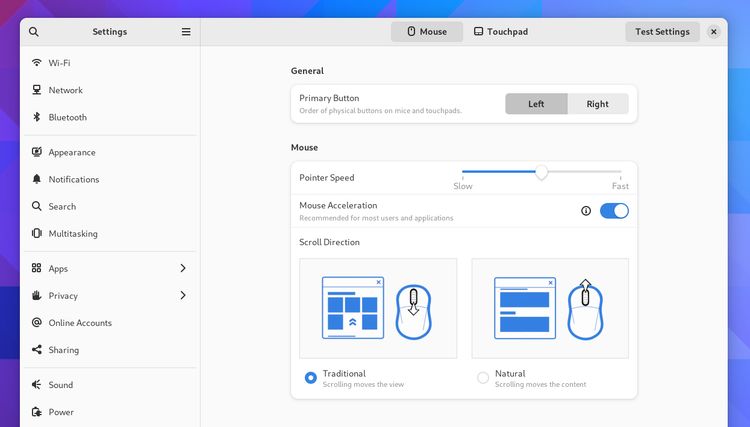Click the Test Settings button
The image size is (750, 427).
coord(662,32)
